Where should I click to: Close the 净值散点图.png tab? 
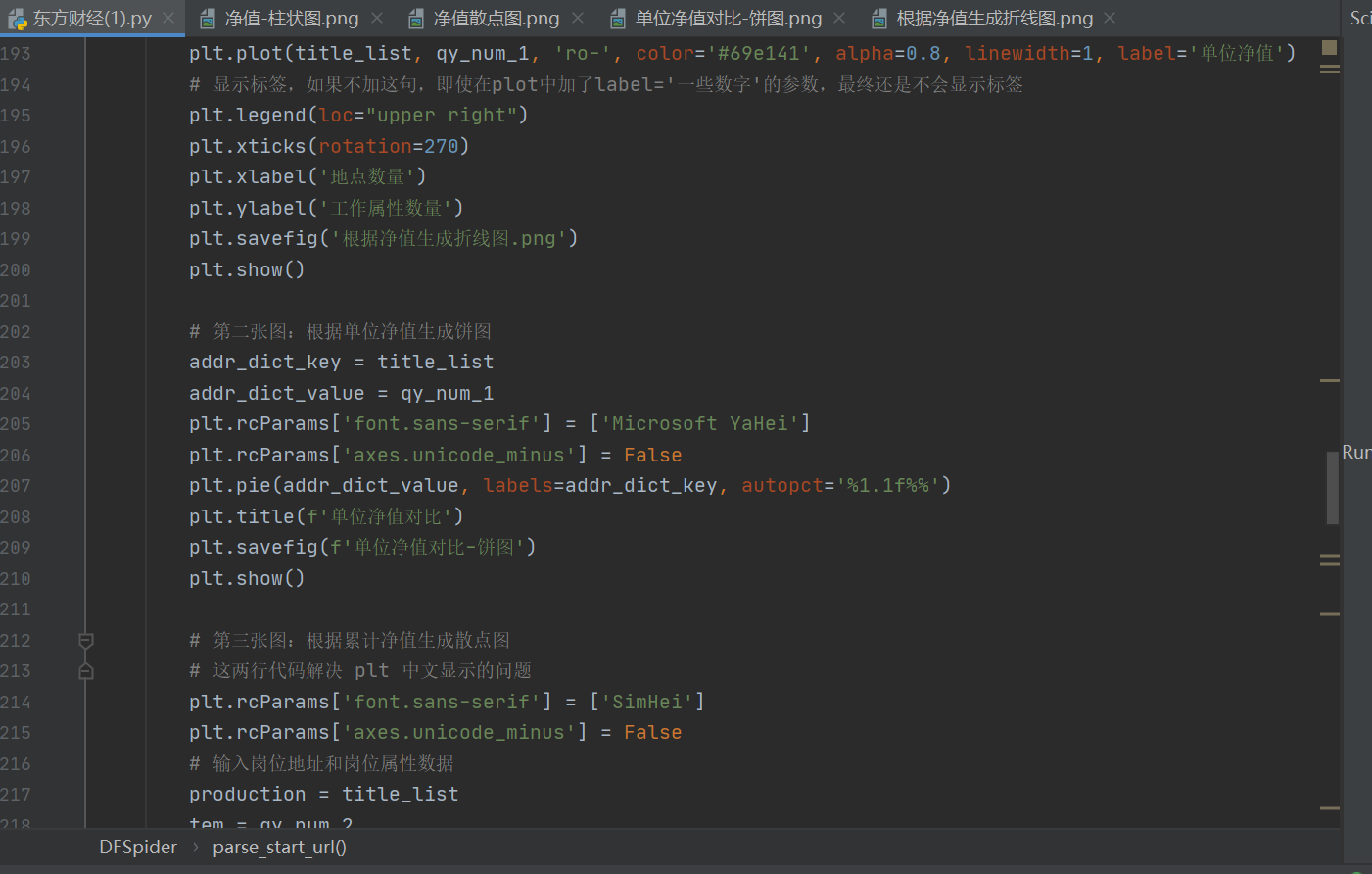tap(578, 18)
